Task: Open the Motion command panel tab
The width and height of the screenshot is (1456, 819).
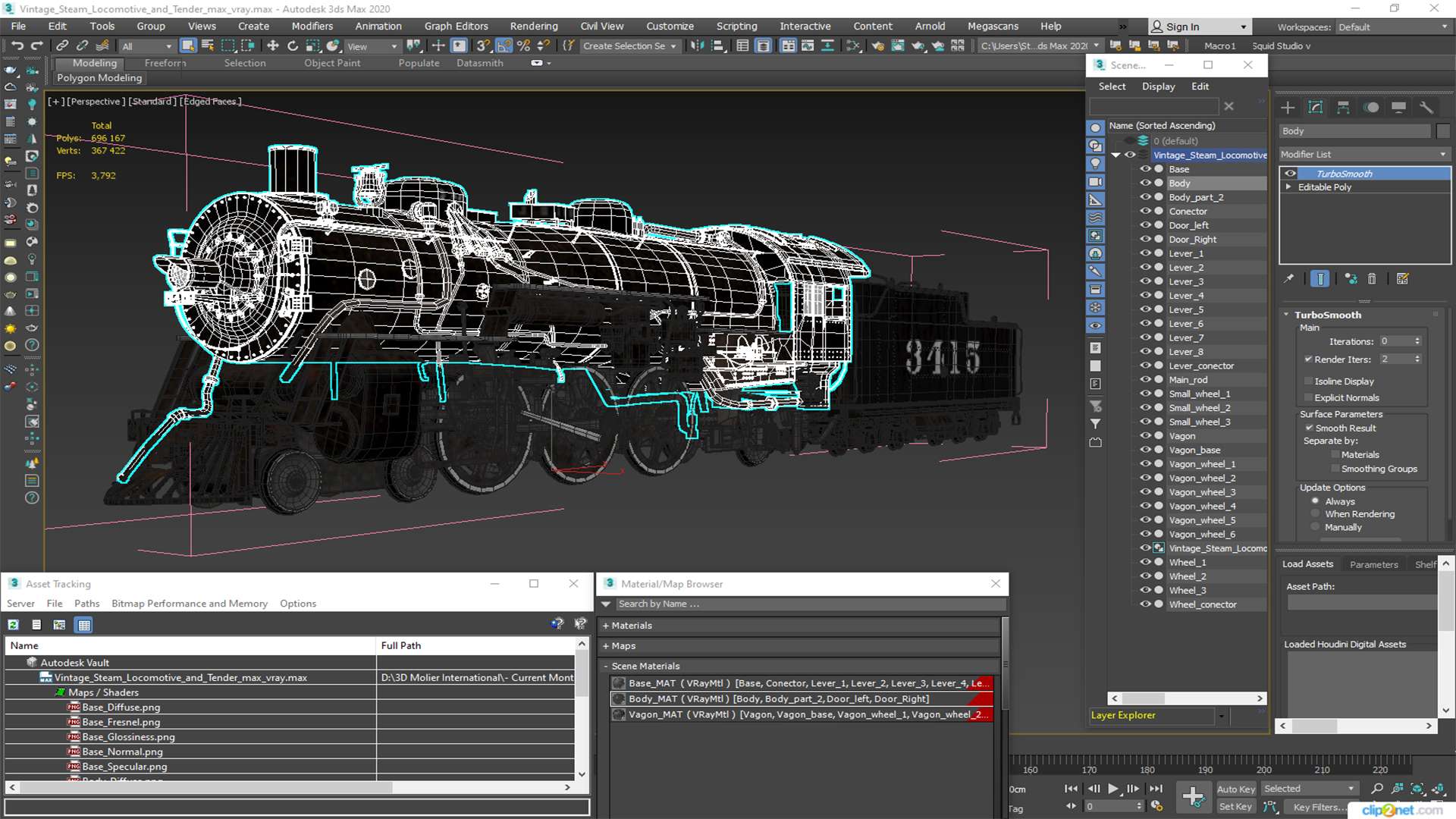Action: (x=1371, y=108)
